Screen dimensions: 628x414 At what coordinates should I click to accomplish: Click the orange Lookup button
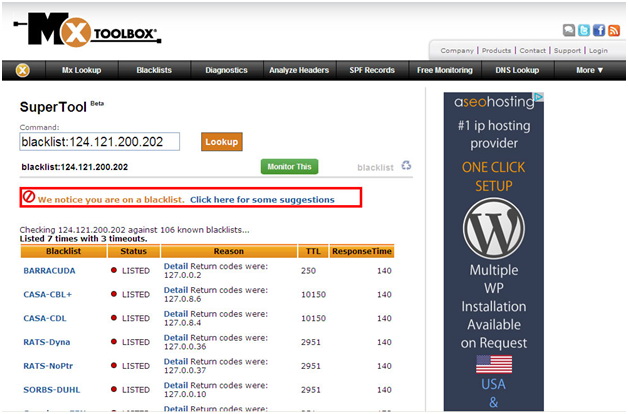(221, 142)
